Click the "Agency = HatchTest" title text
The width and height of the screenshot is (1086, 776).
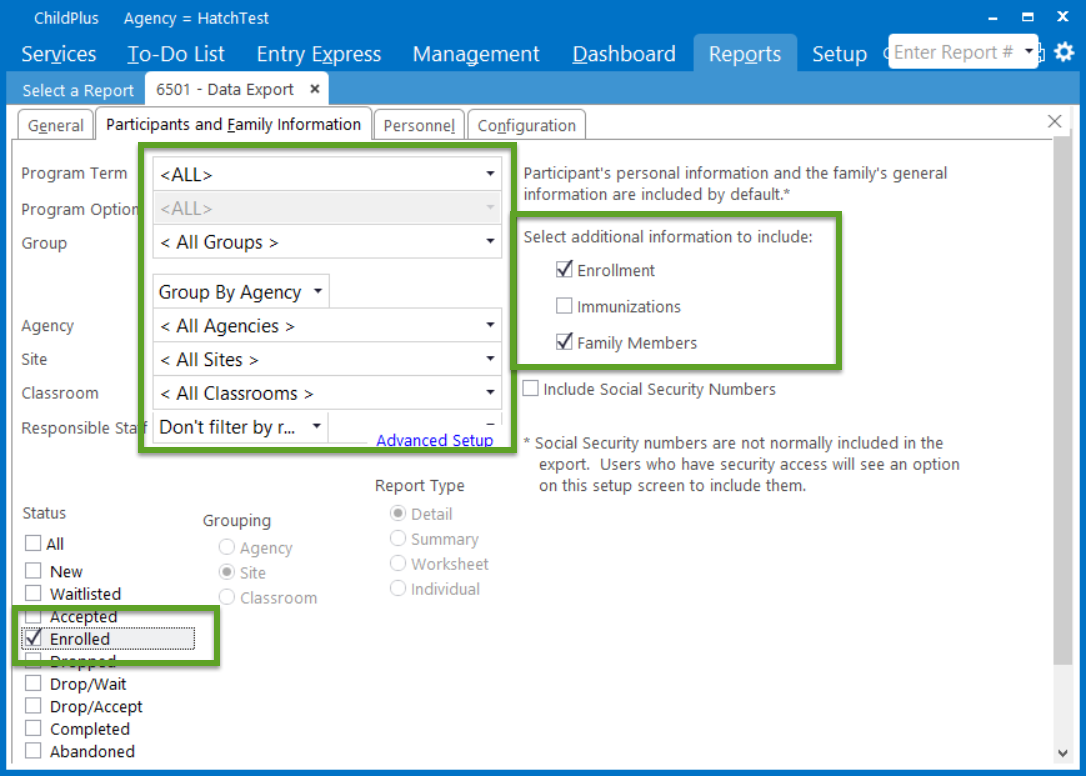[x=196, y=18]
